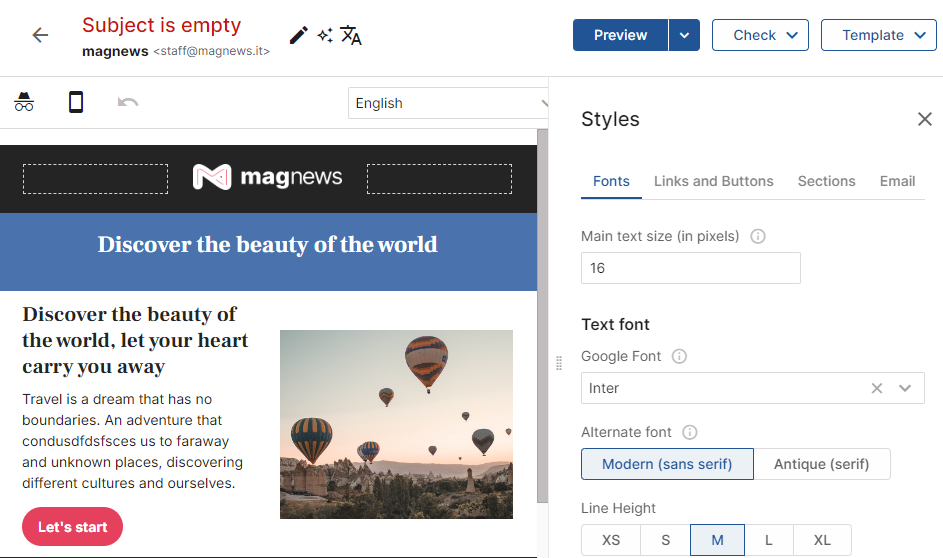Screen dimensions: 943x558
Task: Click the magnews sender name
Action: [115, 51]
